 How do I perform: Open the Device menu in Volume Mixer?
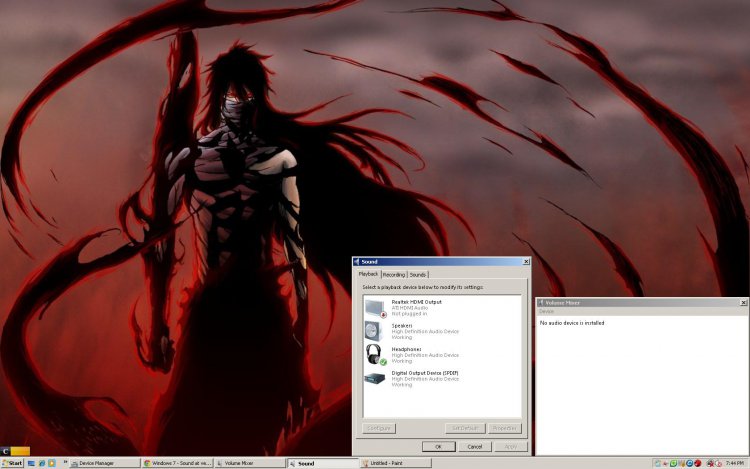click(546, 311)
